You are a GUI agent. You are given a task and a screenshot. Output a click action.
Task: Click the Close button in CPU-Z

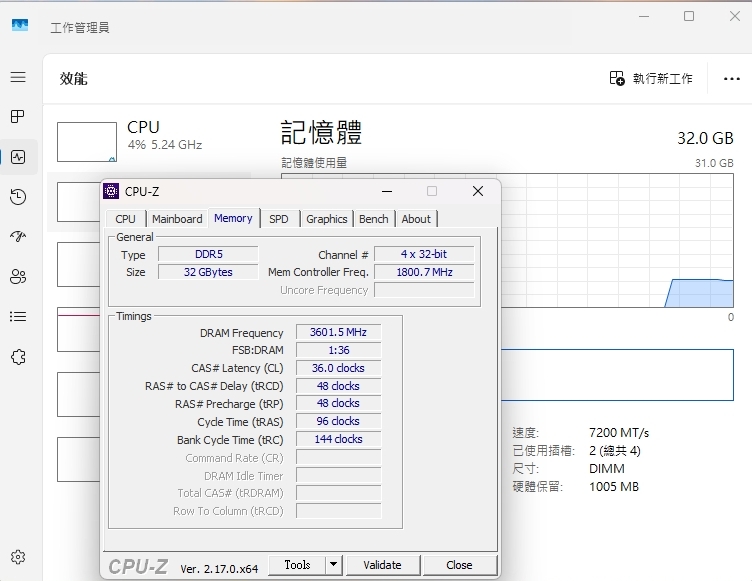click(459, 565)
